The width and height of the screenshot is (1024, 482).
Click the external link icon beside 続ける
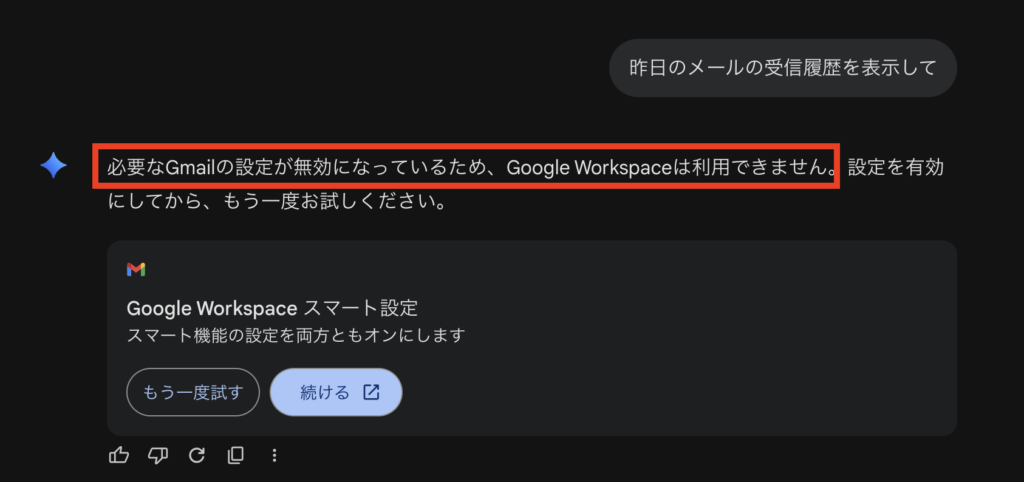pos(371,392)
